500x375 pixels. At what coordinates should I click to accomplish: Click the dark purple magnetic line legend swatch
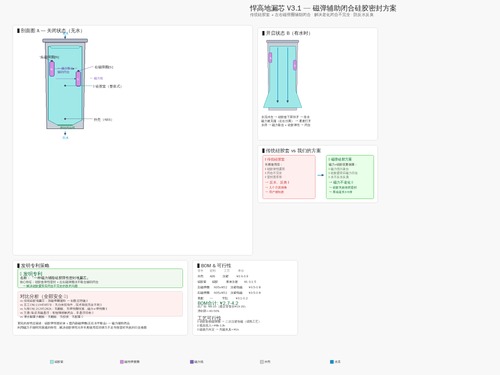pyautogui.click(x=192, y=362)
